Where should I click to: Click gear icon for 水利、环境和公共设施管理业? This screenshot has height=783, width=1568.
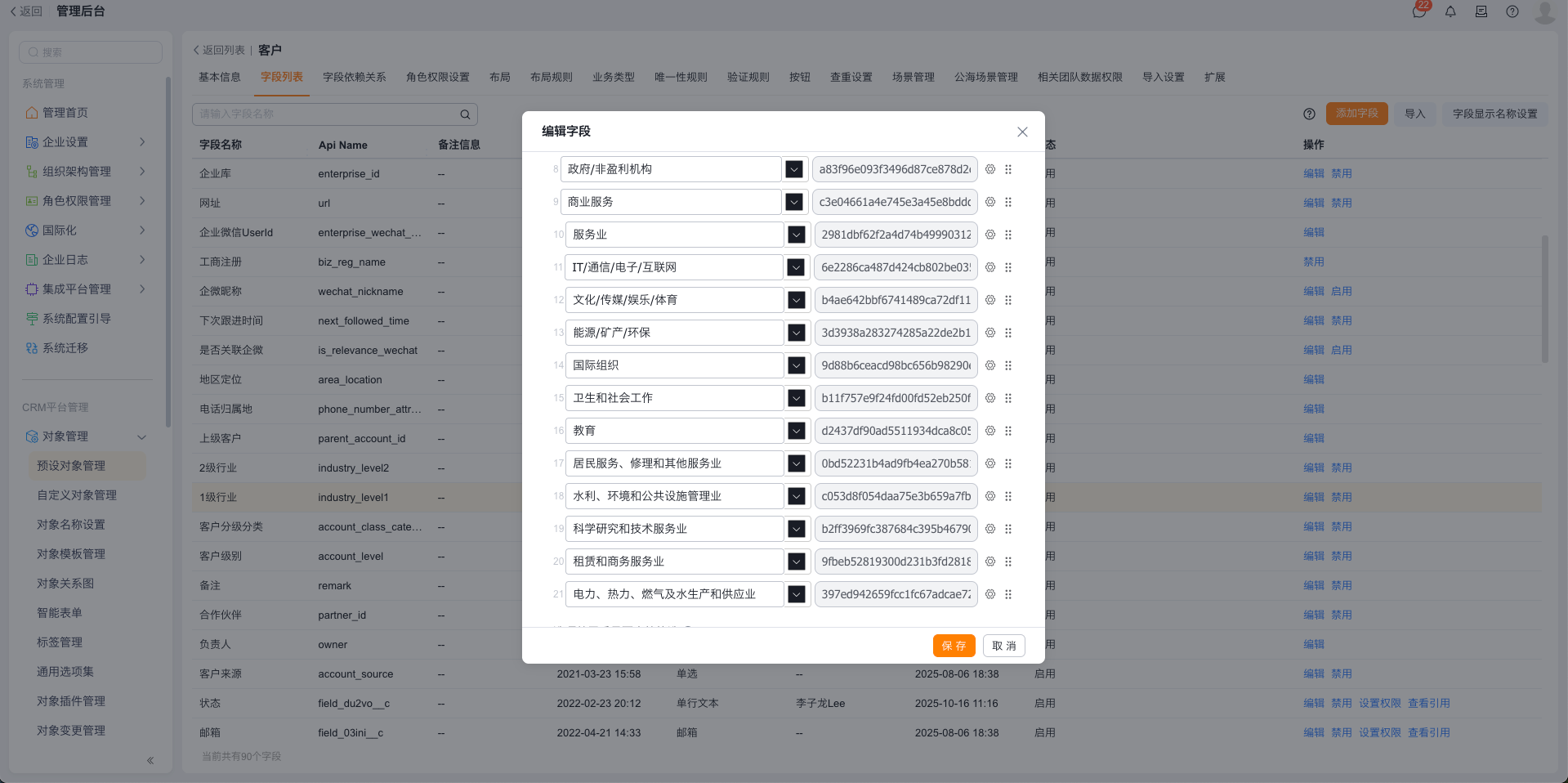coord(989,496)
